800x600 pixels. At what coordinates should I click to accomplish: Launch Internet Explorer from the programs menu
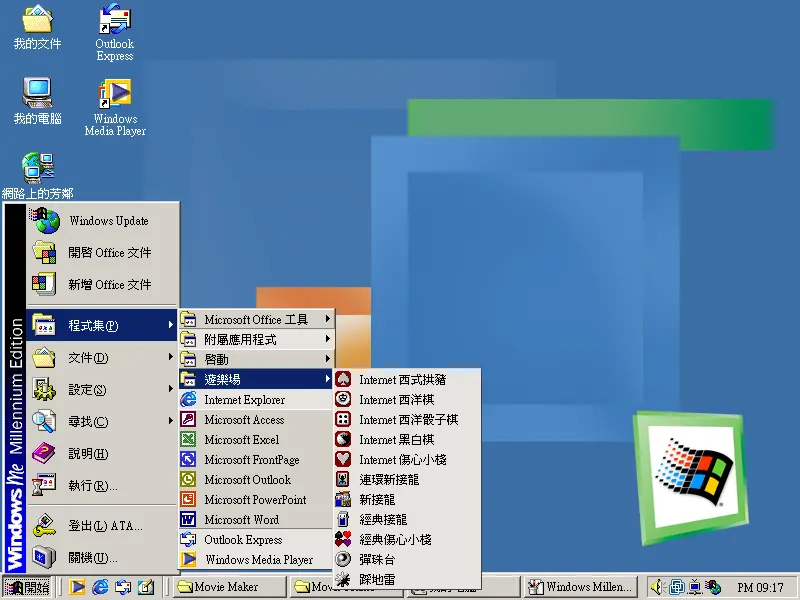(x=256, y=399)
